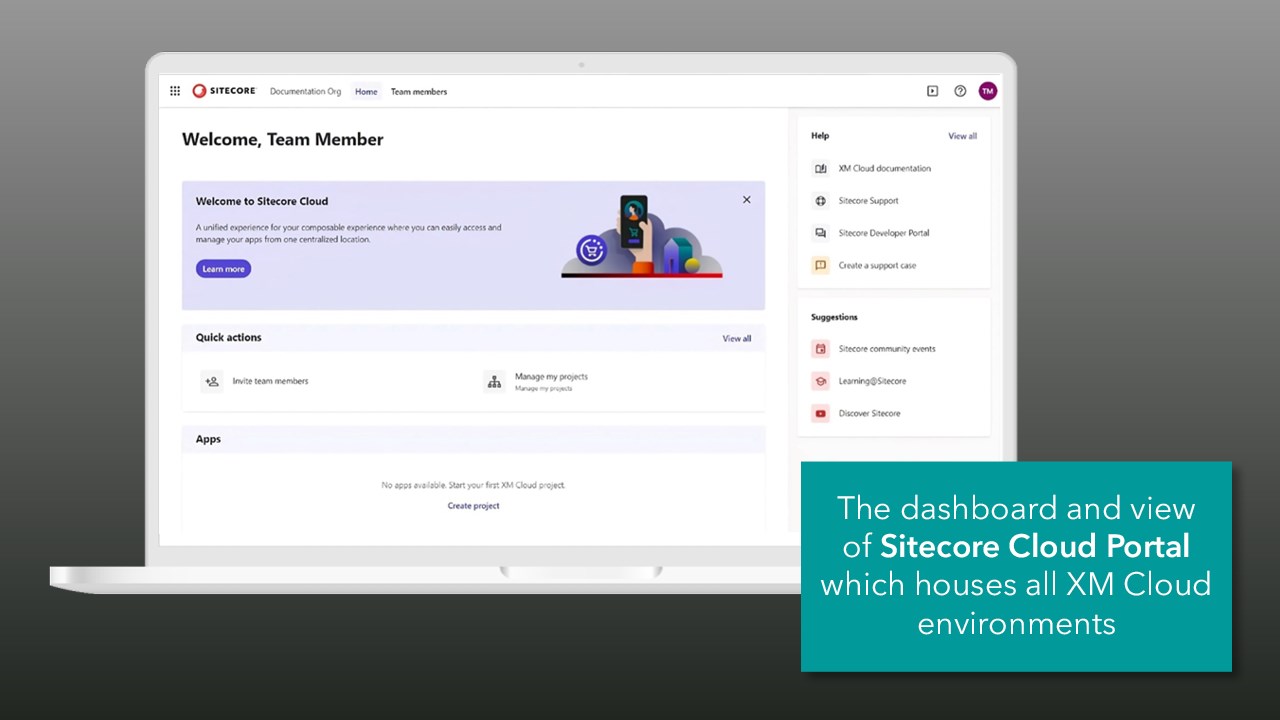This screenshot has height=720, width=1280.
Task: Click the Suggestions panel heading
Action: coord(834,317)
